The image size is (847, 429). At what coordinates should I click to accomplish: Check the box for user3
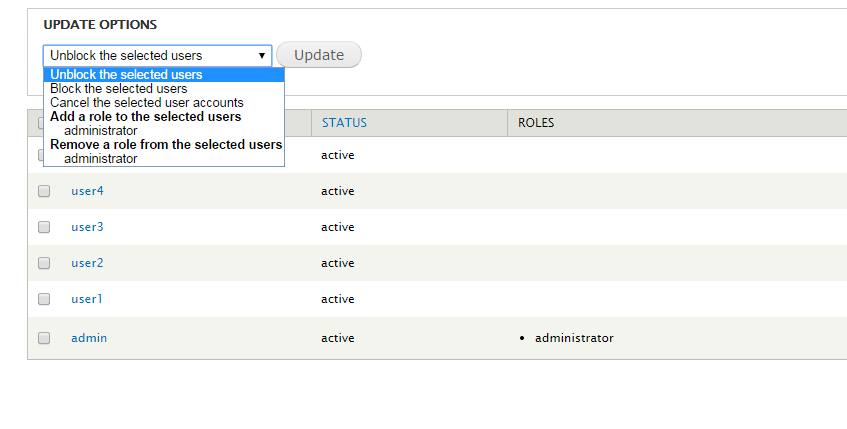44,227
